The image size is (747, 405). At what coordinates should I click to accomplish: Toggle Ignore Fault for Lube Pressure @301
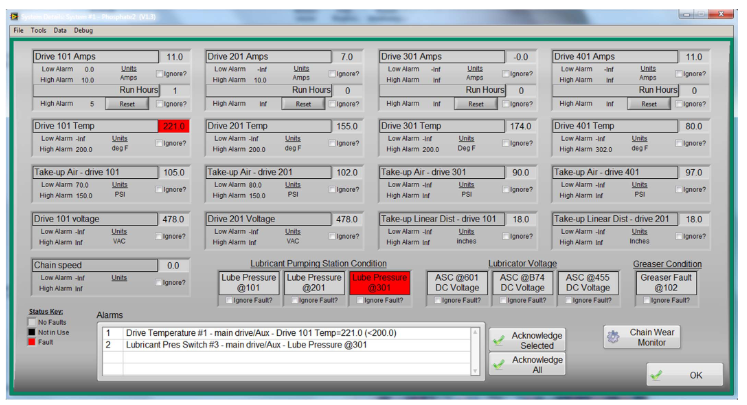[360, 300]
